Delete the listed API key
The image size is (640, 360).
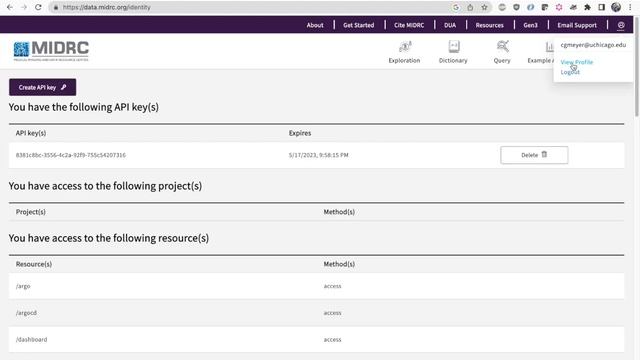tap(534, 155)
